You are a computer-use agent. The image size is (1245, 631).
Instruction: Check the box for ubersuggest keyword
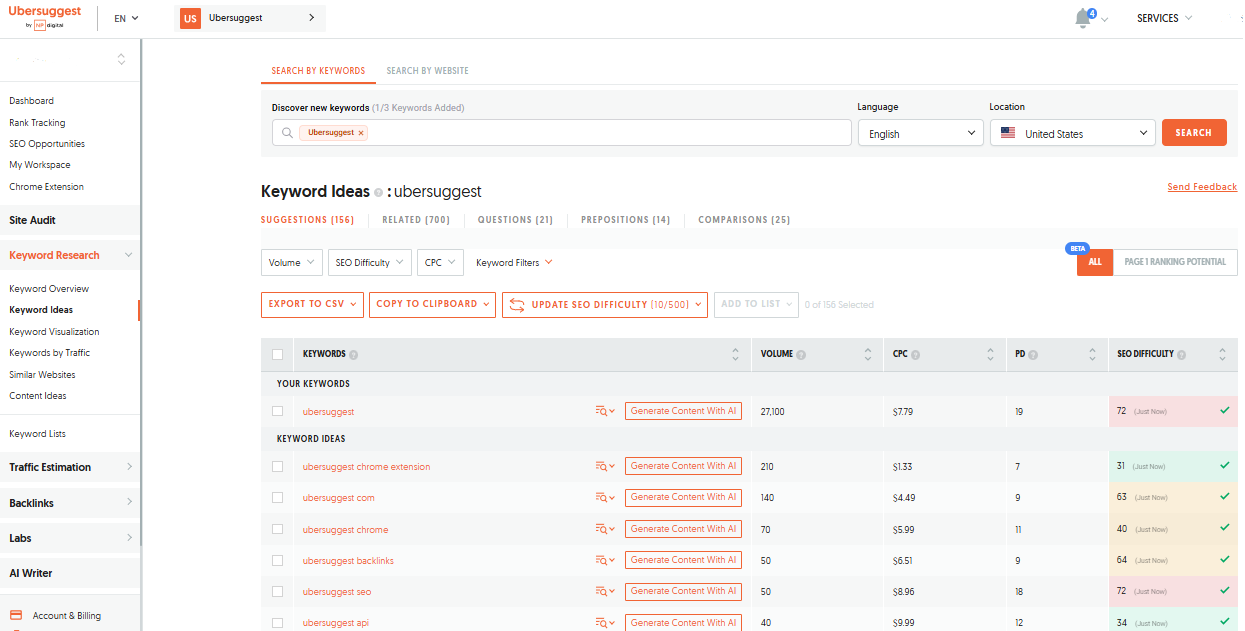tap(277, 411)
